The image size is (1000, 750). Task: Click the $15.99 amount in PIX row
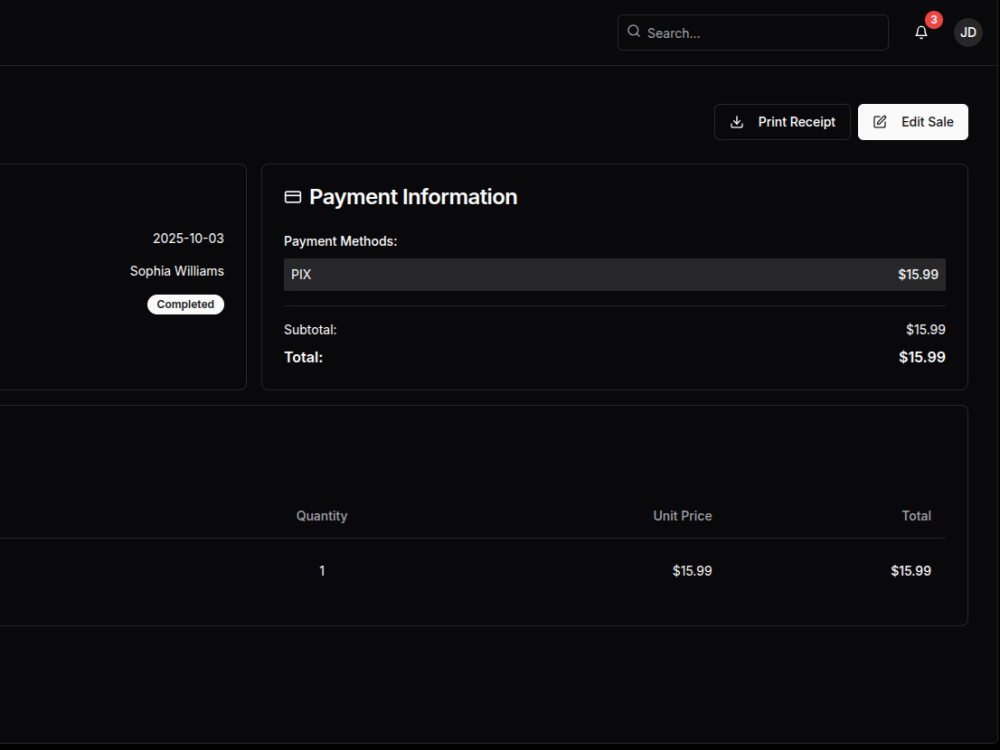point(918,275)
